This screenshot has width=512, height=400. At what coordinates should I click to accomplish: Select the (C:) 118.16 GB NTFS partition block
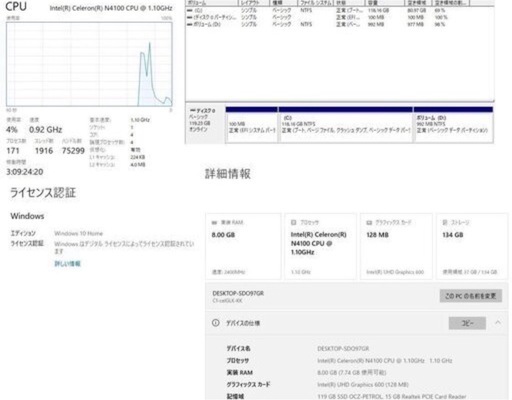click(x=346, y=125)
